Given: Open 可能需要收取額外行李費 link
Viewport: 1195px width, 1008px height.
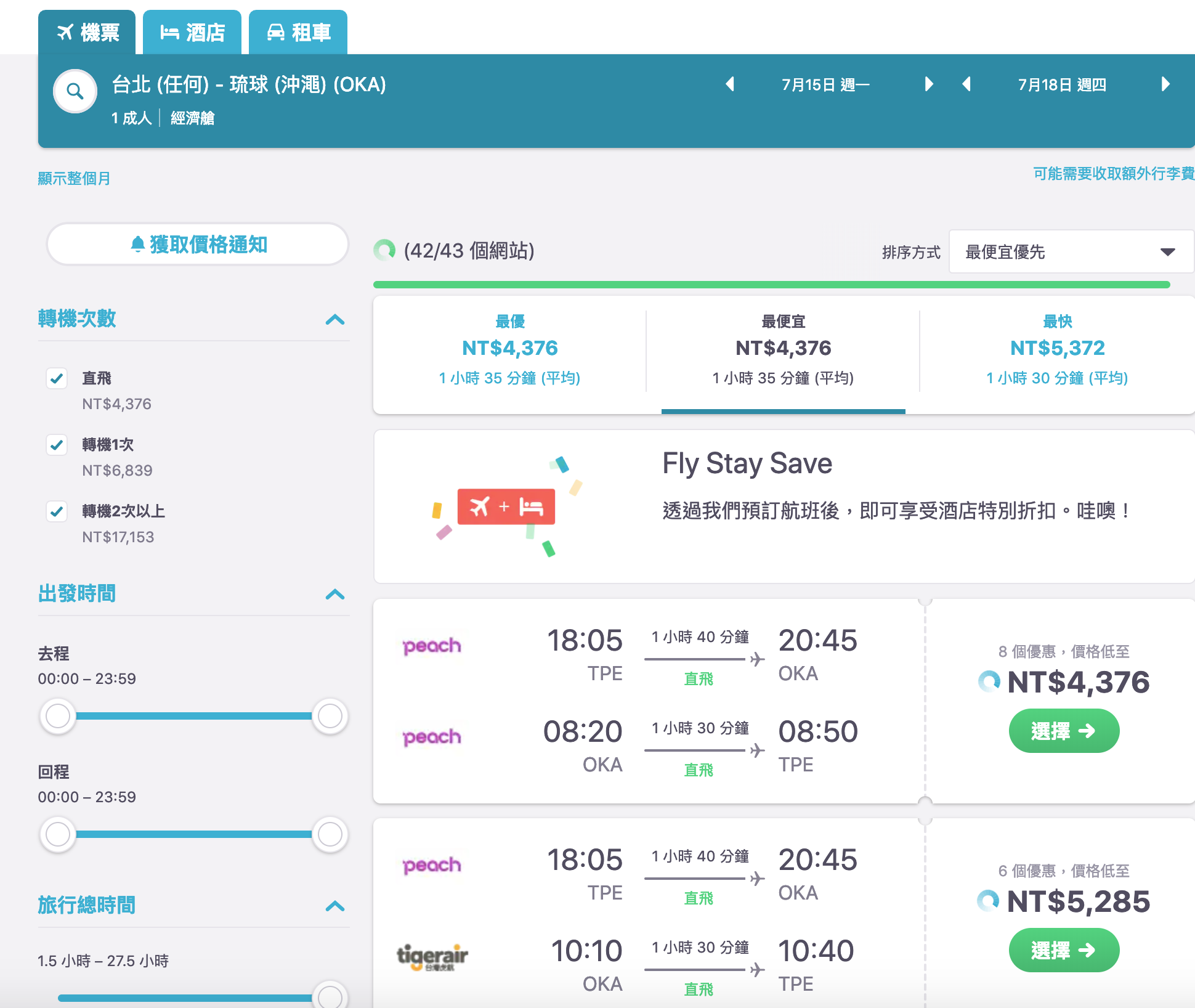Looking at the screenshot, I should pyautogui.click(x=1114, y=174).
